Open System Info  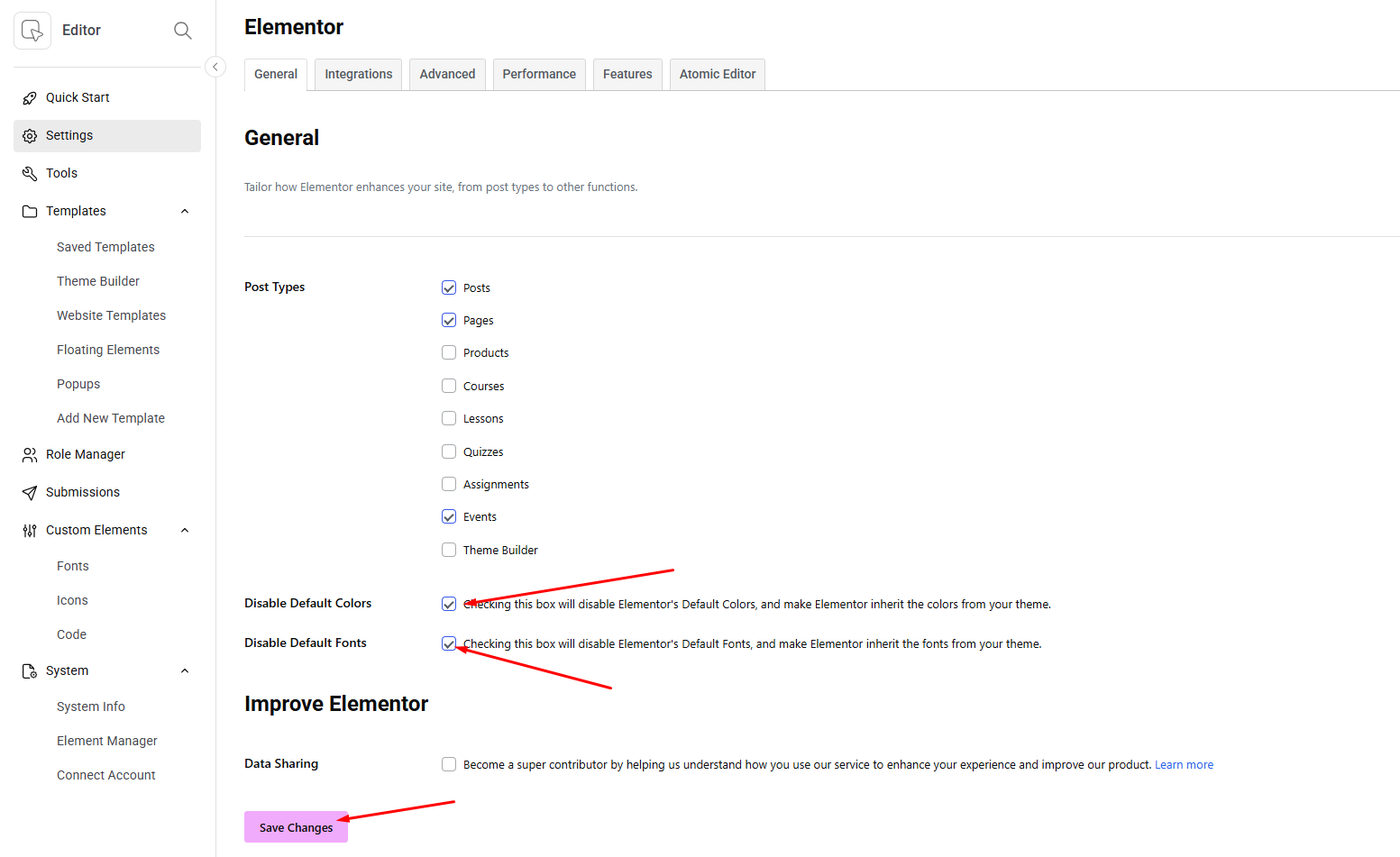(x=91, y=707)
